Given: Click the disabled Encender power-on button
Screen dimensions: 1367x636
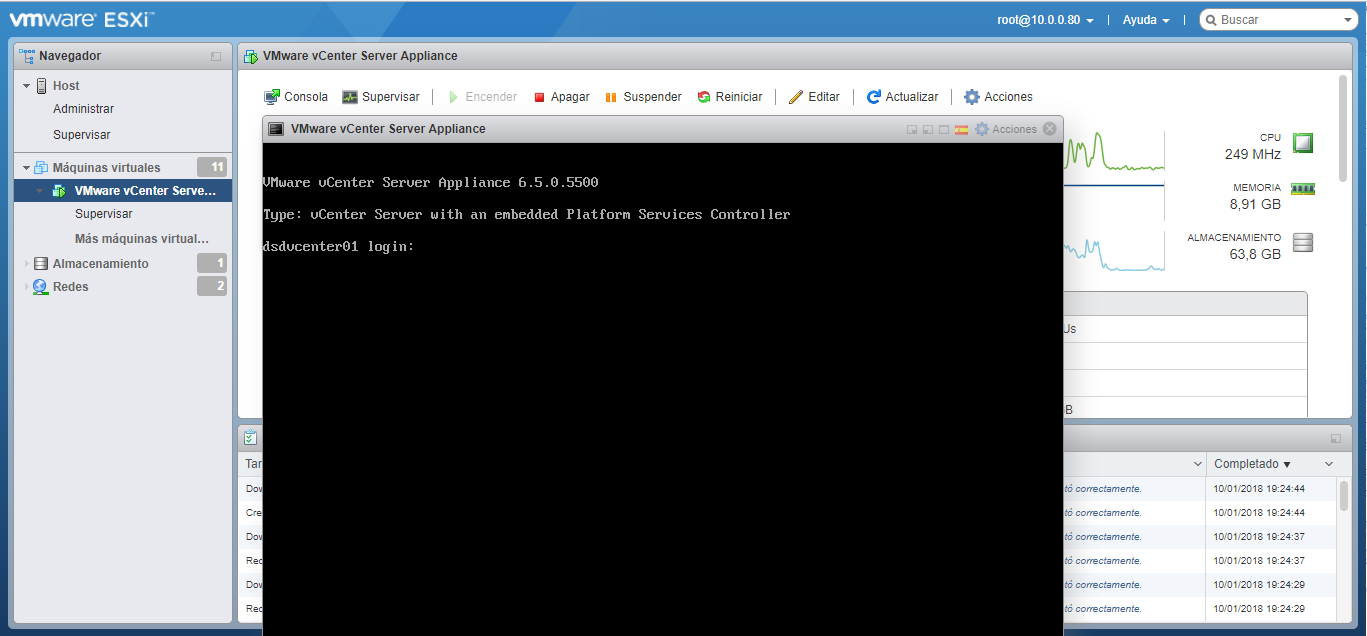Looking at the screenshot, I should pyautogui.click(x=481, y=97).
